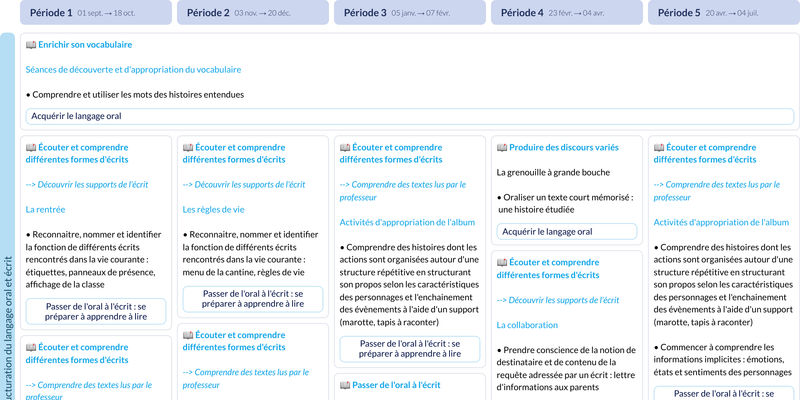Open Activités d'appropriation de l'album in Période 3
This screenshot has height=400, width=800.
pos(408,222)
